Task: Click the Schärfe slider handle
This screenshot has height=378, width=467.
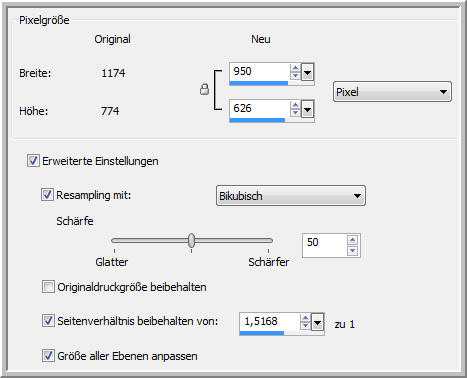Action: pos(191,240)
